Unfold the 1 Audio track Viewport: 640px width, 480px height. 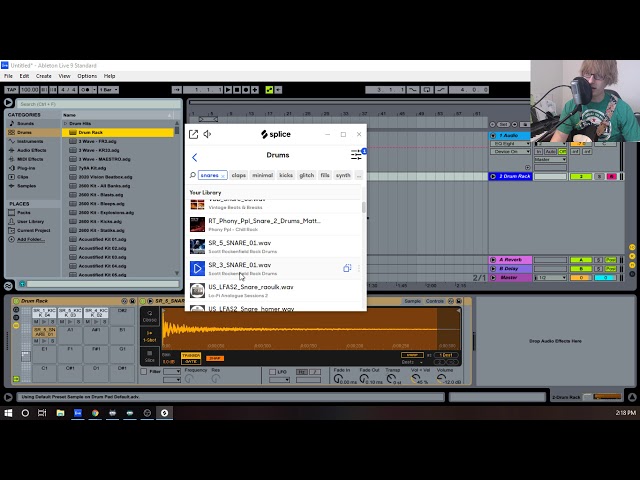coord(493,136)
